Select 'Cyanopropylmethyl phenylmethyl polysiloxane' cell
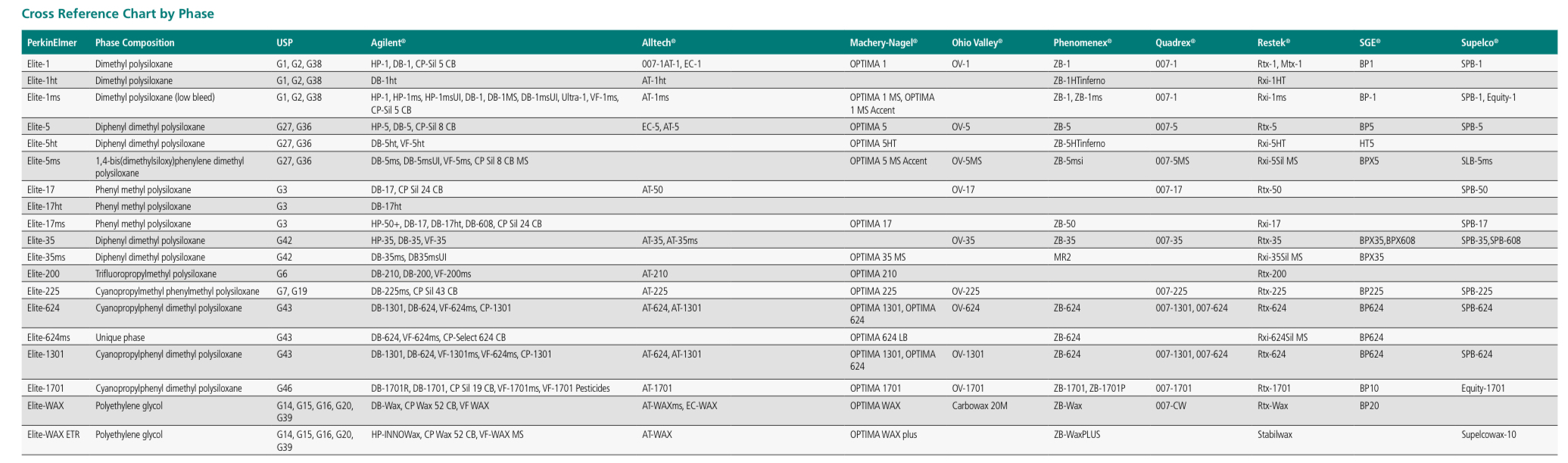1568x463 pixels. coord(177,292)
